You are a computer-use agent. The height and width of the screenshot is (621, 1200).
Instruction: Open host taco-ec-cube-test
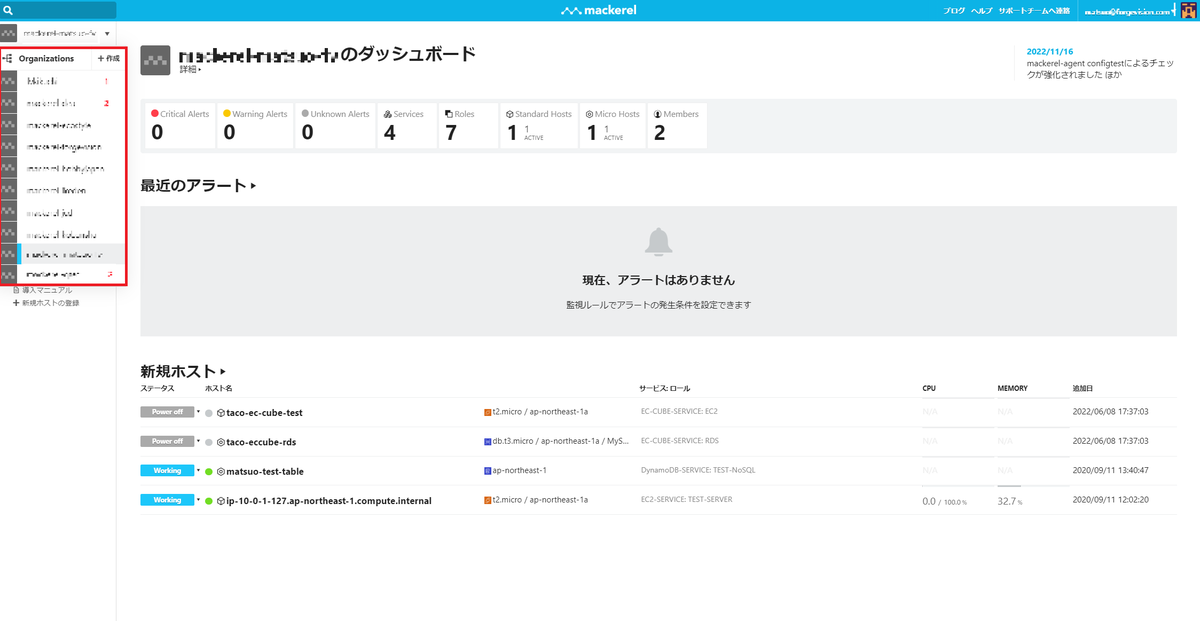pyautogui.click(x=264, y=412)
